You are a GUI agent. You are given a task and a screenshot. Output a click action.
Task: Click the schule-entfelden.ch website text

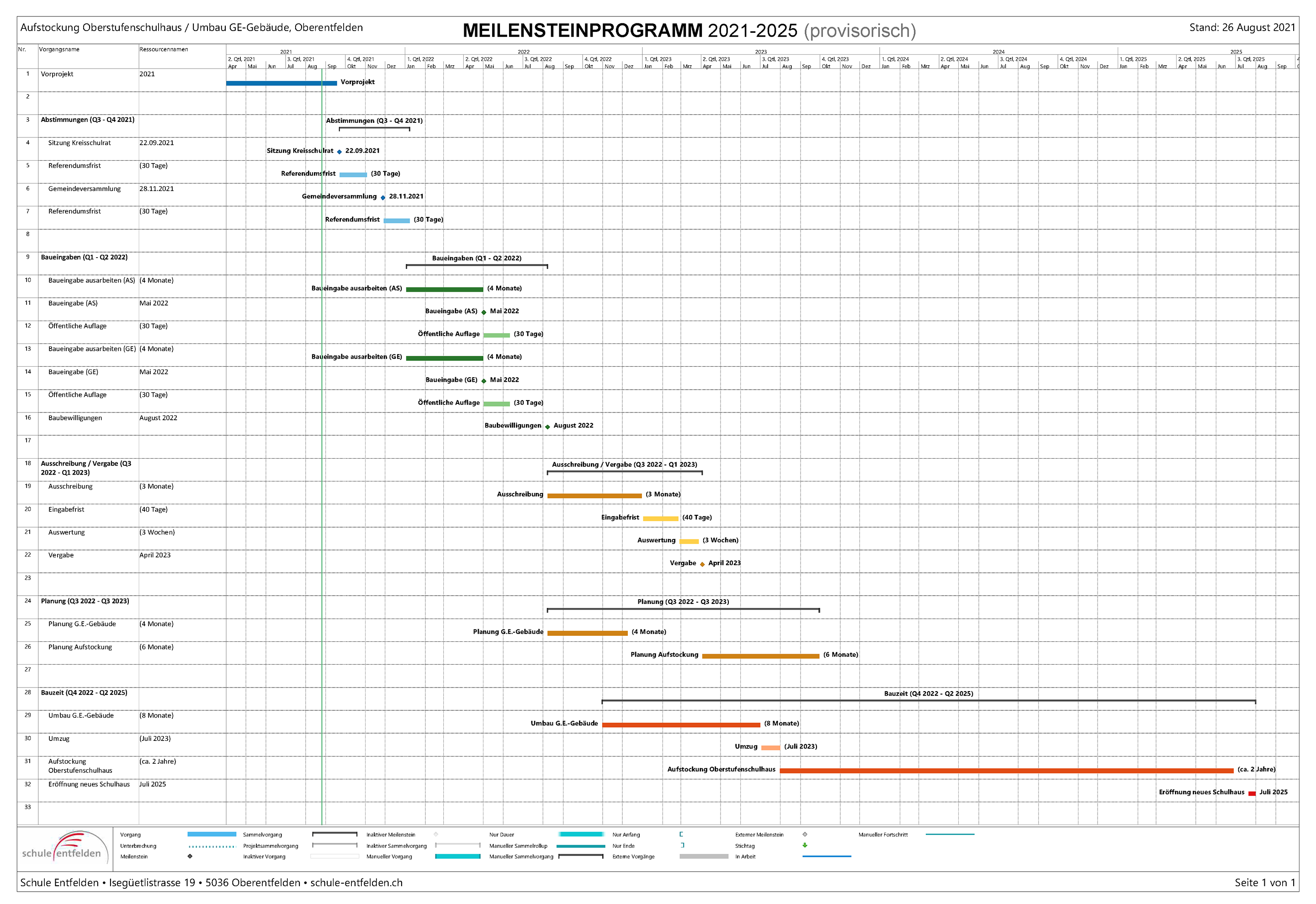356,883
